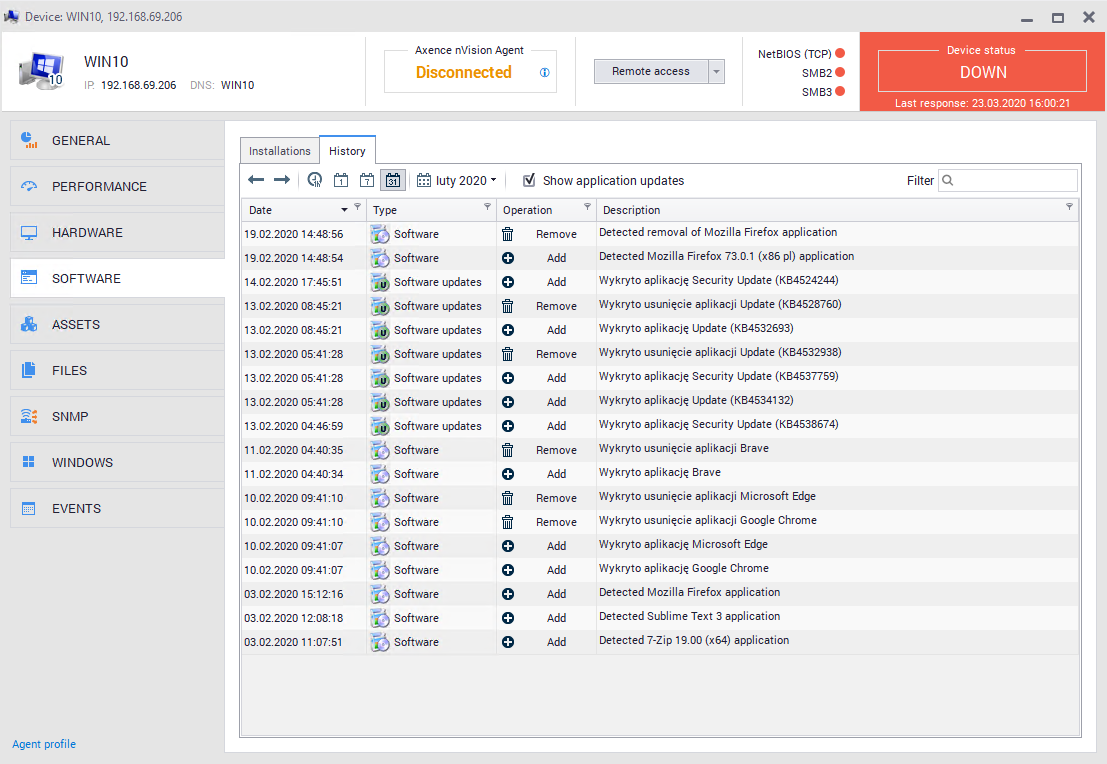Click the forward arrow in history toolbar

(x=282, y=180)
